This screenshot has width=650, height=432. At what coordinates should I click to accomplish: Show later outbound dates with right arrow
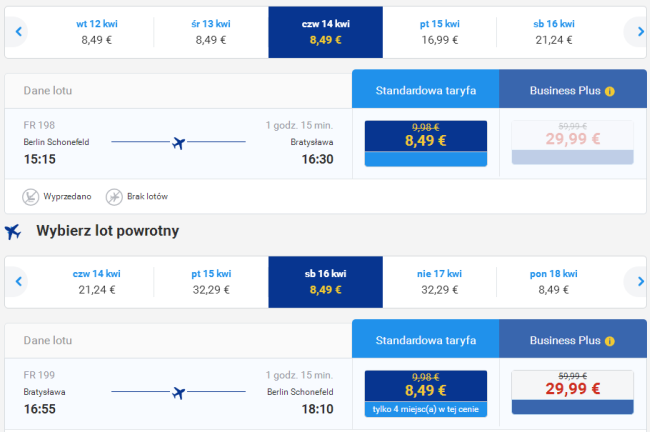pyautogui.click(x=639, y=32)
